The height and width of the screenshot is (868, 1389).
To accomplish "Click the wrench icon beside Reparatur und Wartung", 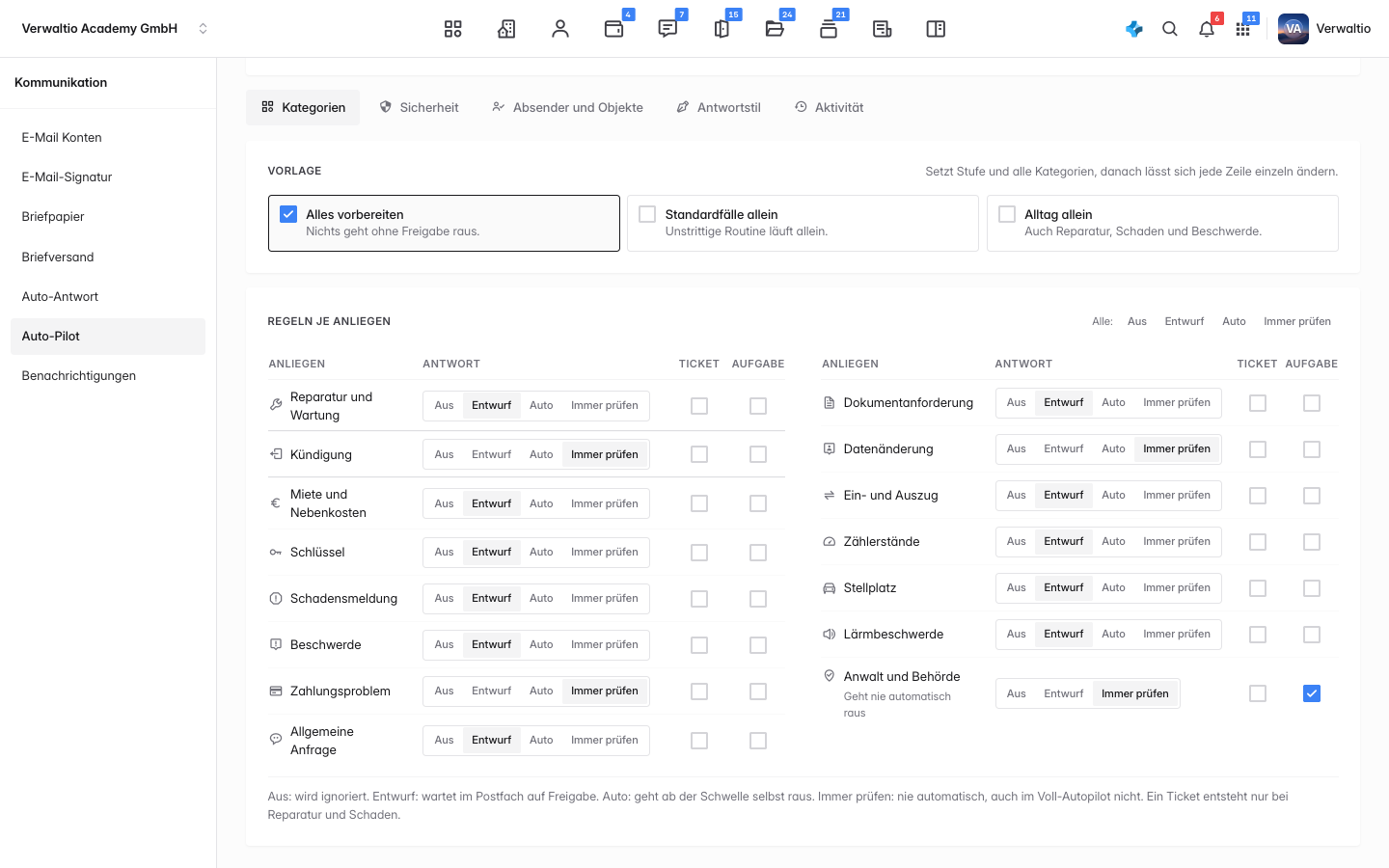I will [x=276, y=405].
